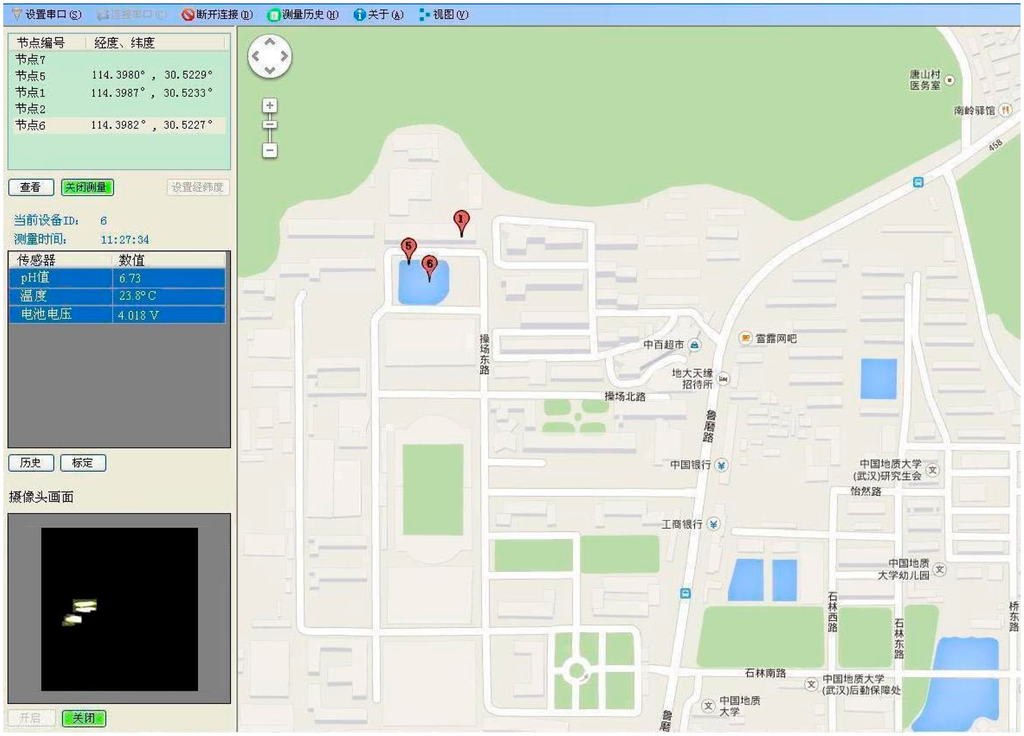Click map marker 6 on the pond

pos(430,266)
